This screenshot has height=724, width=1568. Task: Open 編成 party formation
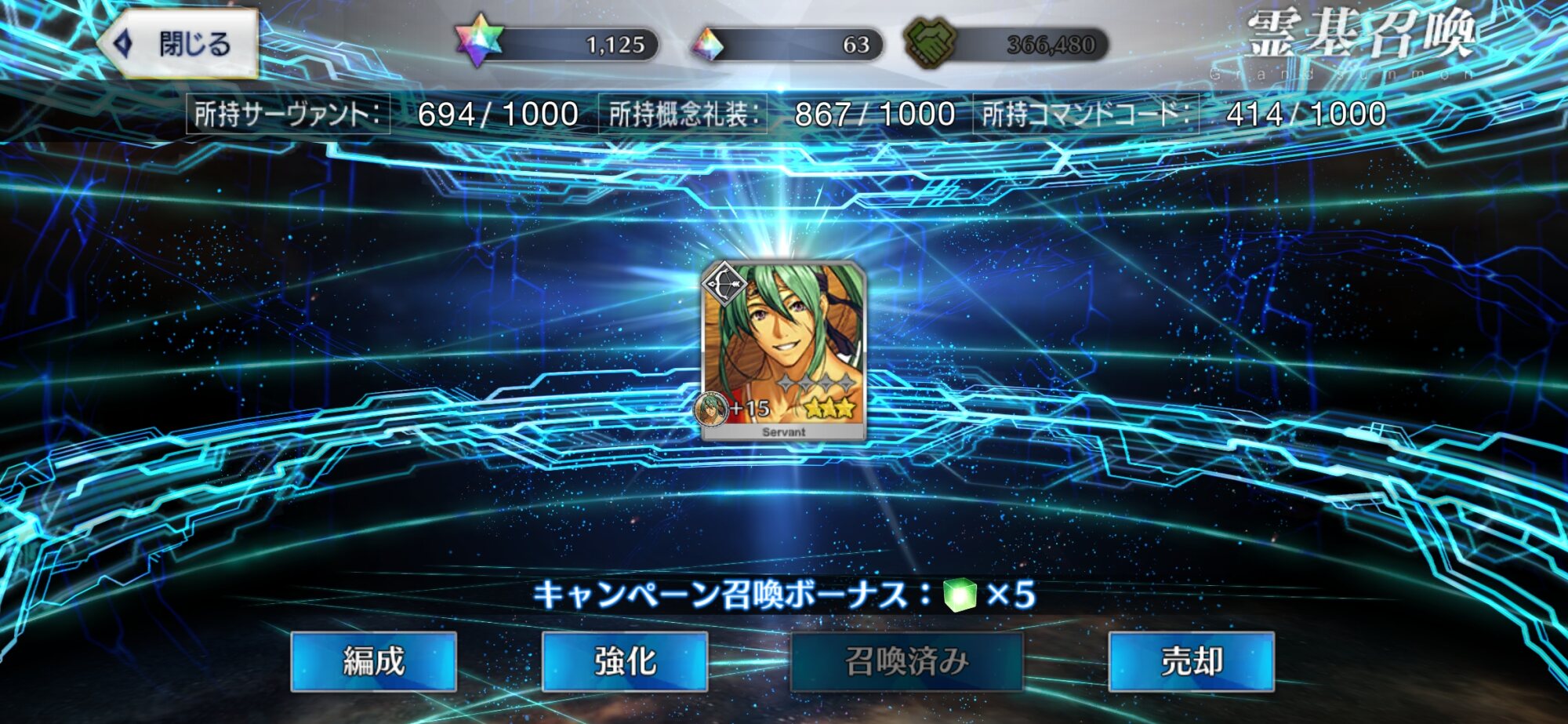click(x=374, y=661)
